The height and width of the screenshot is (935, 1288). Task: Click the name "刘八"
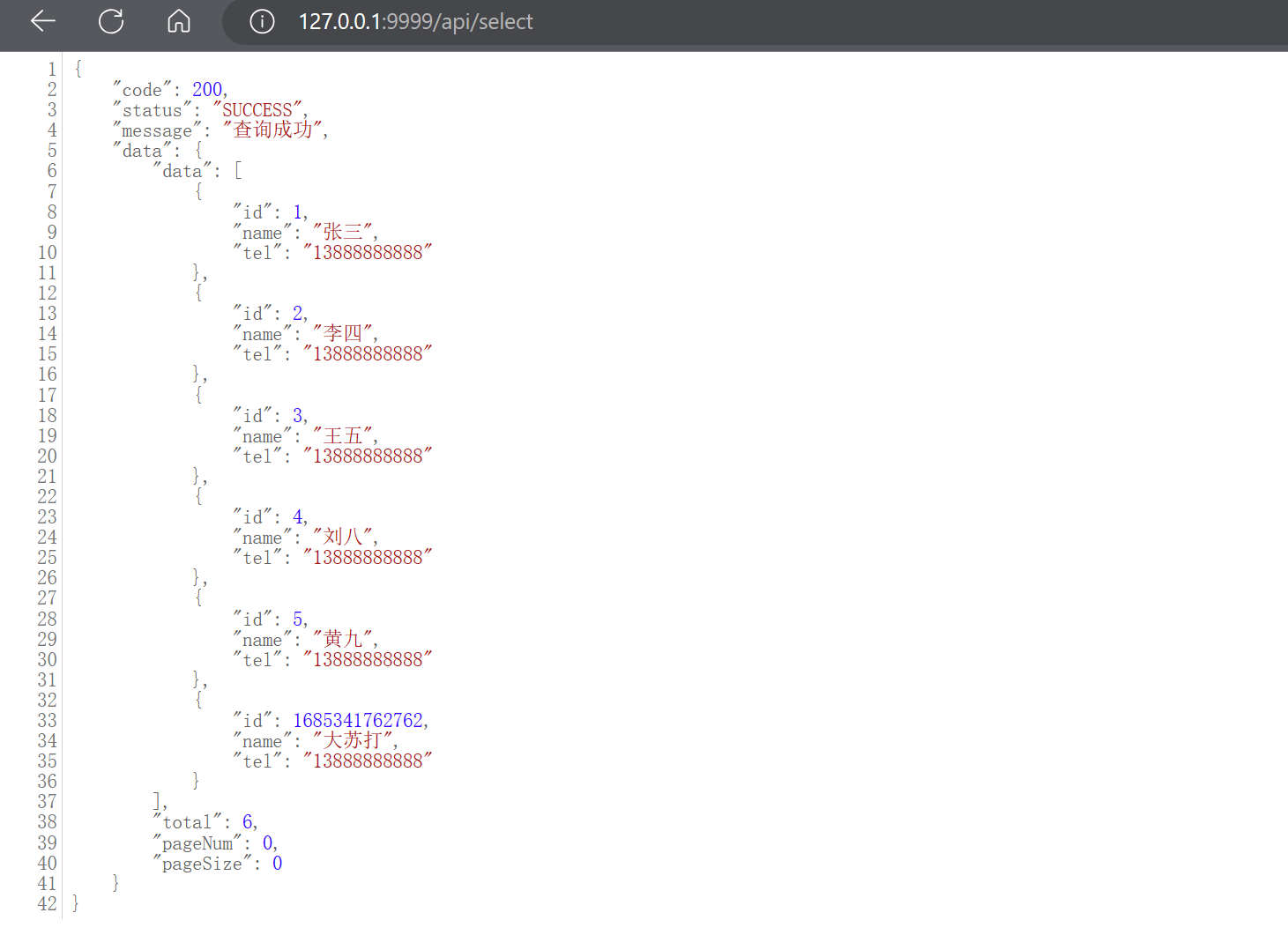343,538
